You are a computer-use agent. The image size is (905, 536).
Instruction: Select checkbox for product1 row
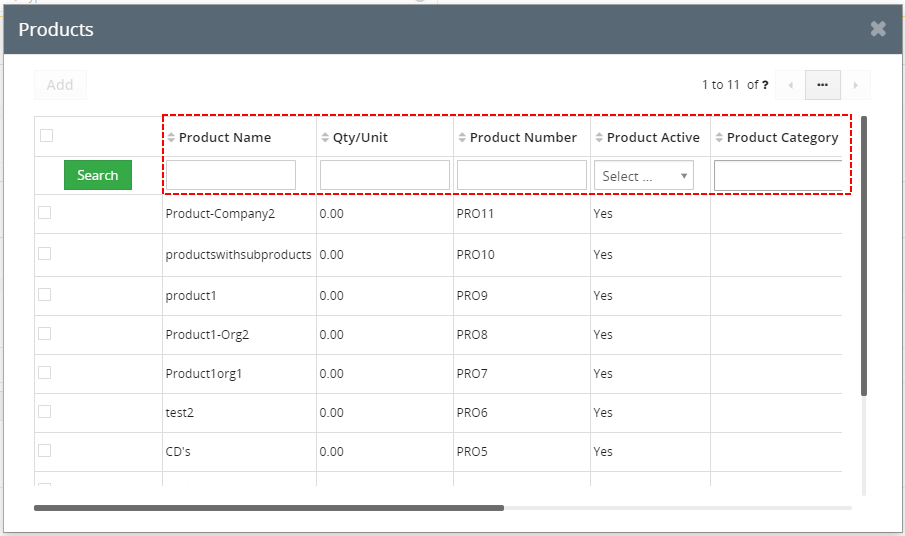tap(44, 295)
